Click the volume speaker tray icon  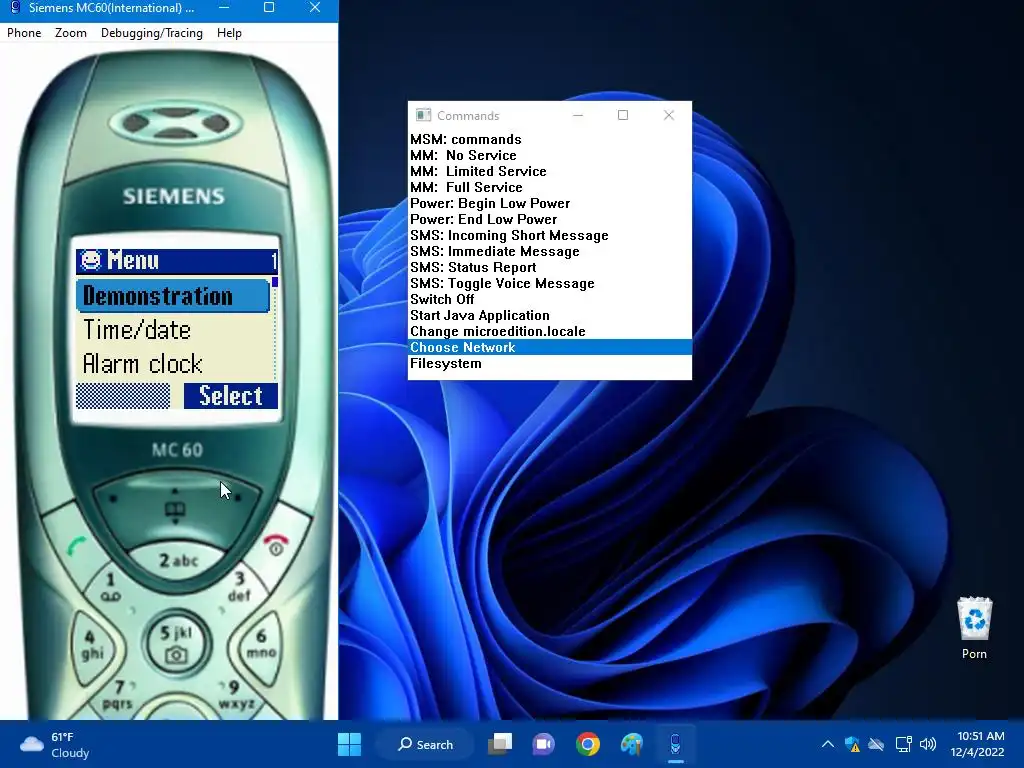pyautogui.click(x=927, y=744)
